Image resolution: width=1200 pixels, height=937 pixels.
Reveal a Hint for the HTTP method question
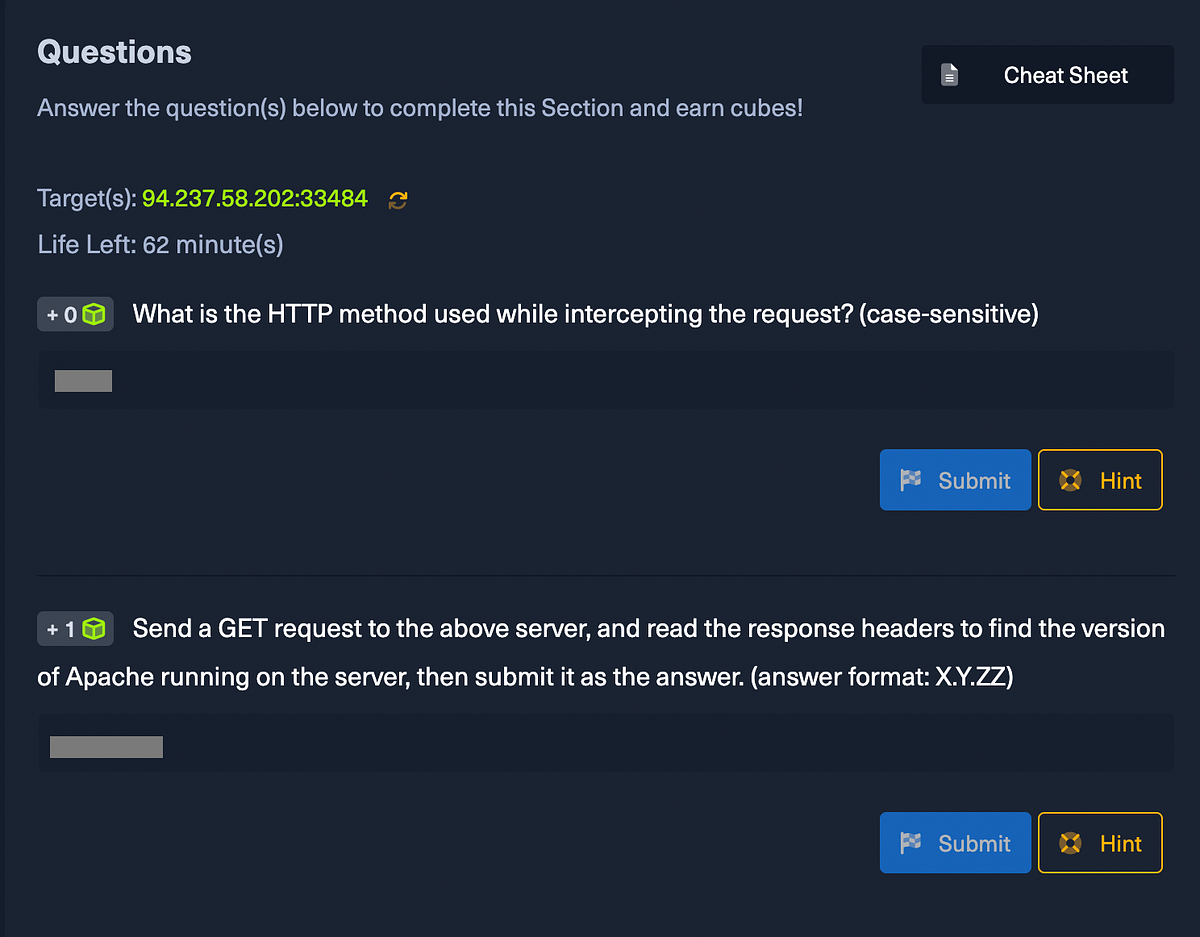click(x=1100, y=479)
